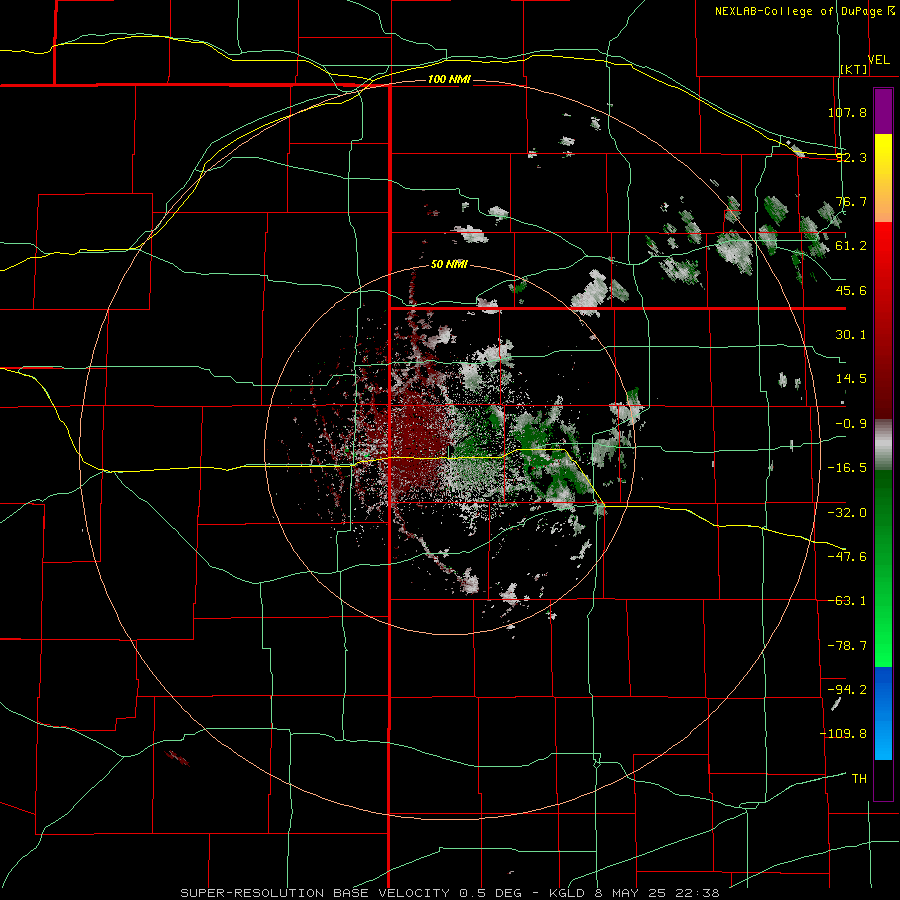Click the purple segment of velocity color bar
900x900 pixels.
(x=883, y=112)
